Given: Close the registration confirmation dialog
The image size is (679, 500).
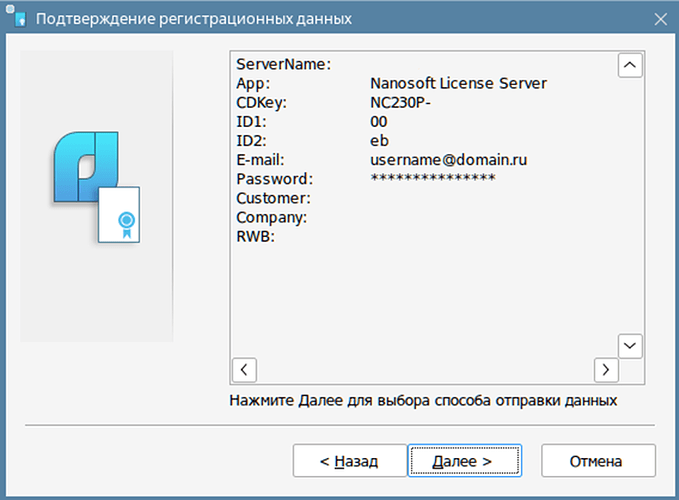Looking at the screenshot, I should 660,19.
